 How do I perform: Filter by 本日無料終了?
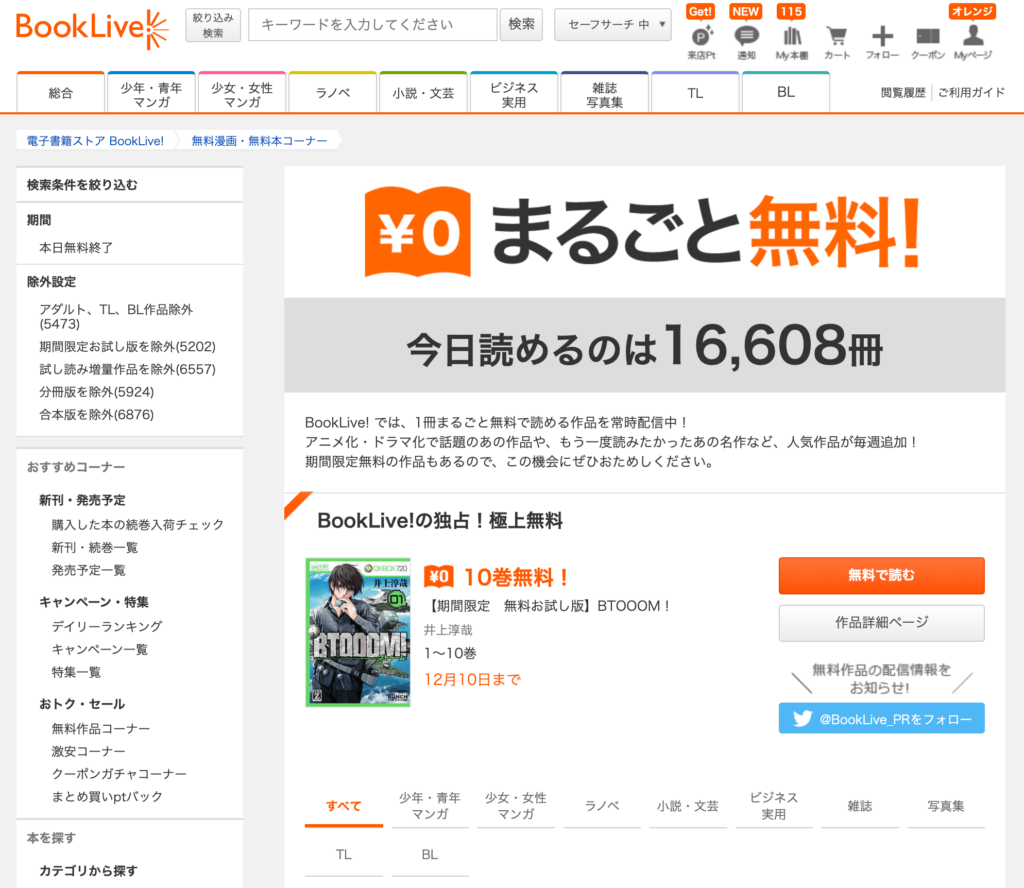click(76, 247)
